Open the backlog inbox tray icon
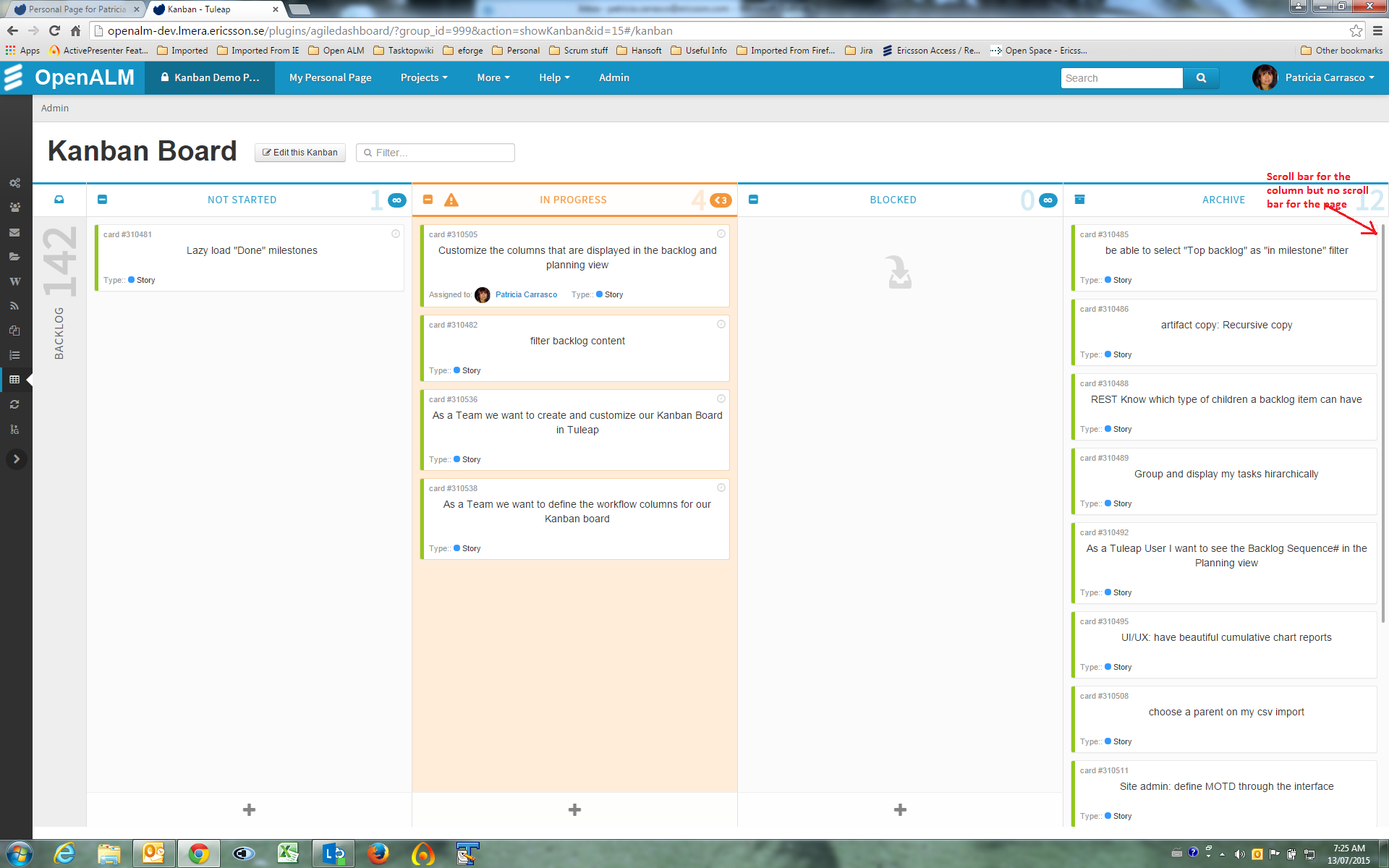The image size is (1389, 868). tap(59, 200)
